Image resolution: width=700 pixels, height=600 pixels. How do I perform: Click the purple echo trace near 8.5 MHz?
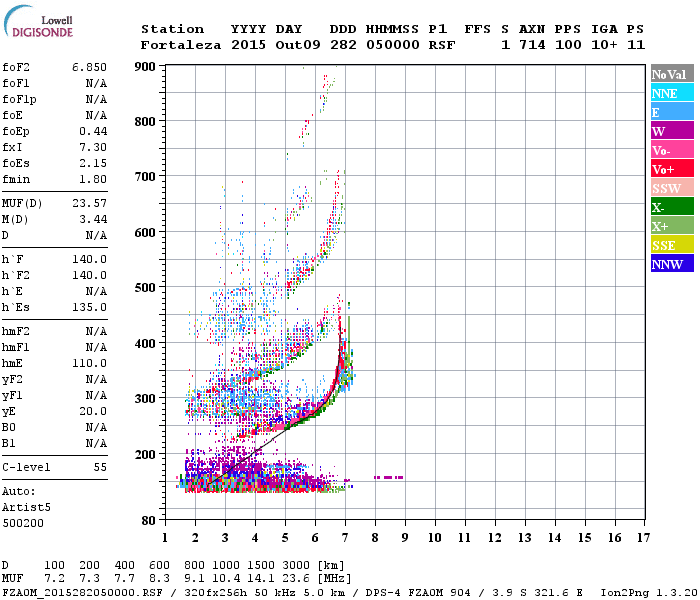(388, 478)
